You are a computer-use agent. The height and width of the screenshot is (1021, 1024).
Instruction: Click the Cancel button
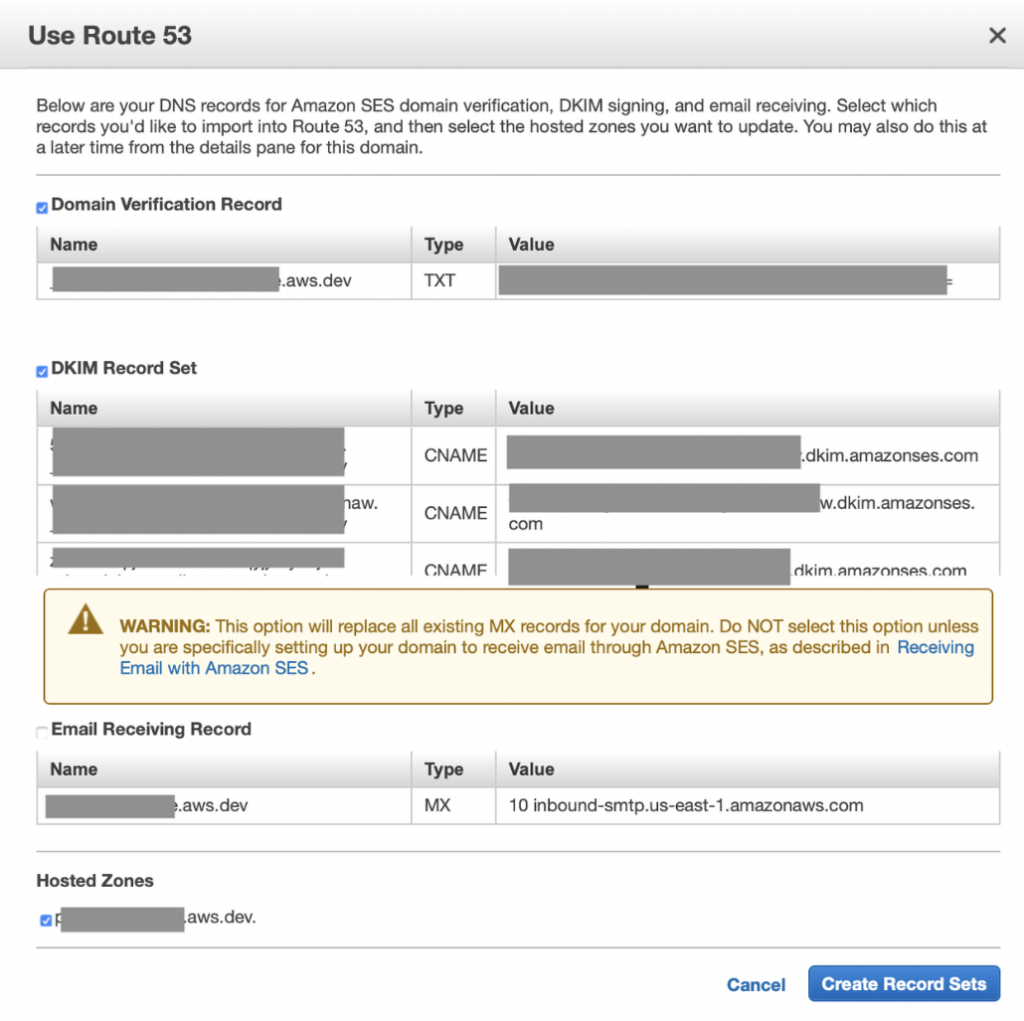tap(755, 985)
